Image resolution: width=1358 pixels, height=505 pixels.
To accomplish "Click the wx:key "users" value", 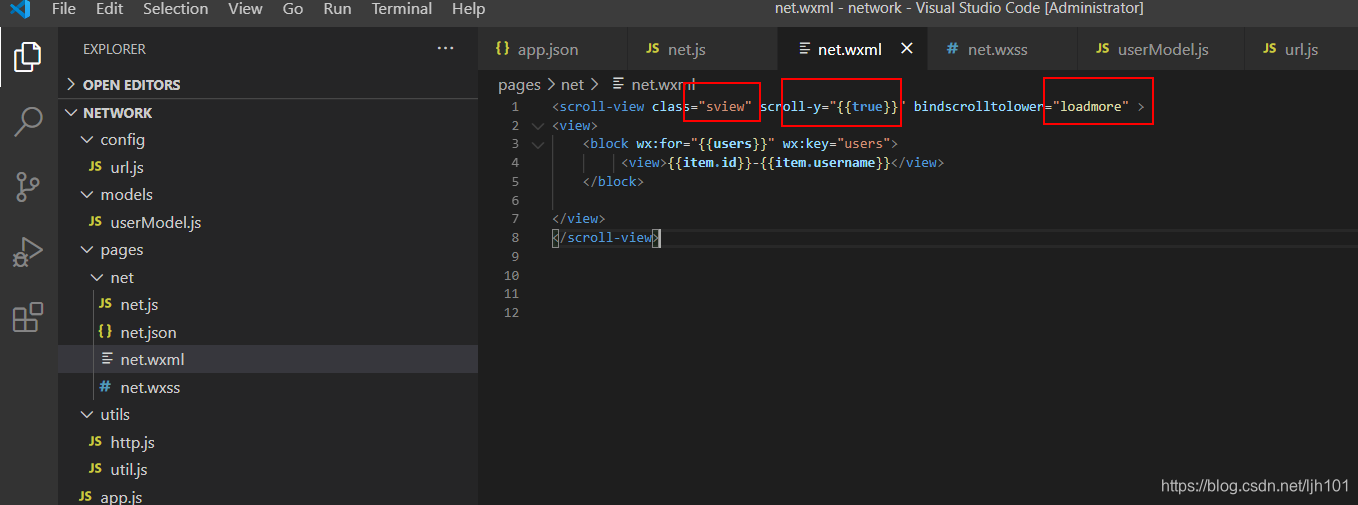I will point(863,144).
